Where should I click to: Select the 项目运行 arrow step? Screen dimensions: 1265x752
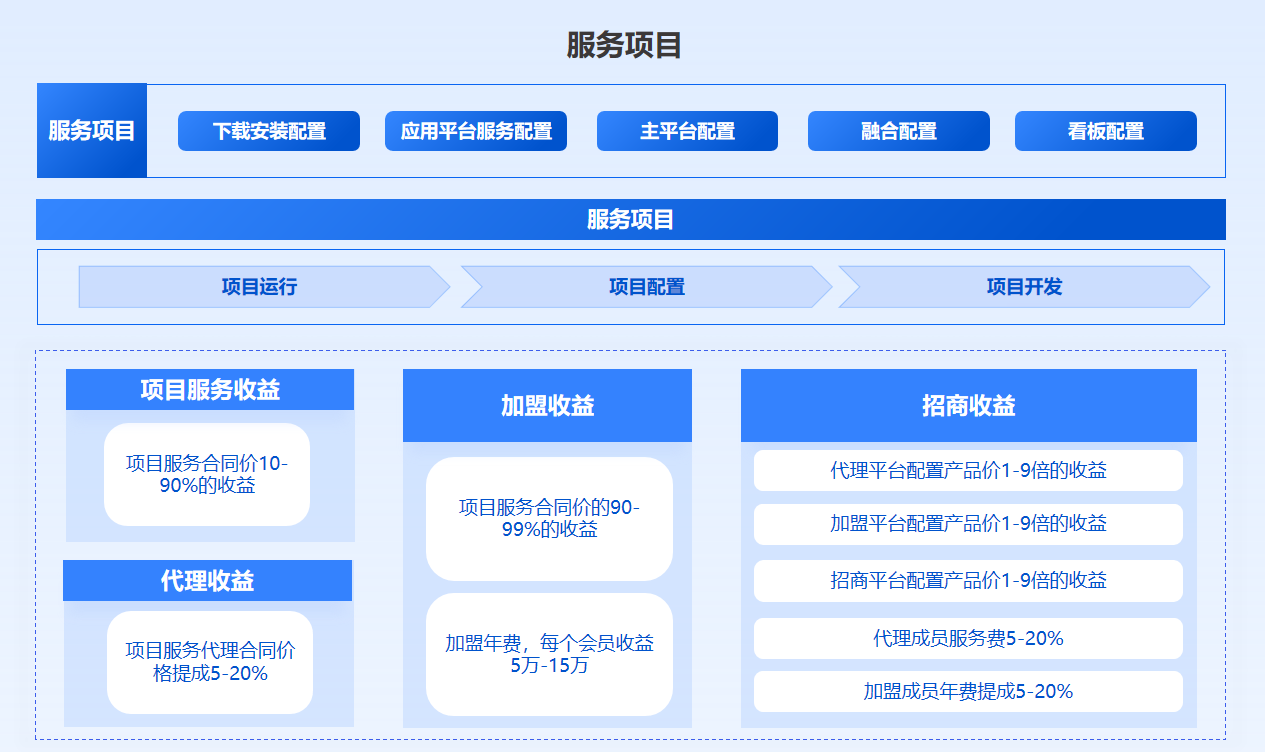click(x=265, y=287)
